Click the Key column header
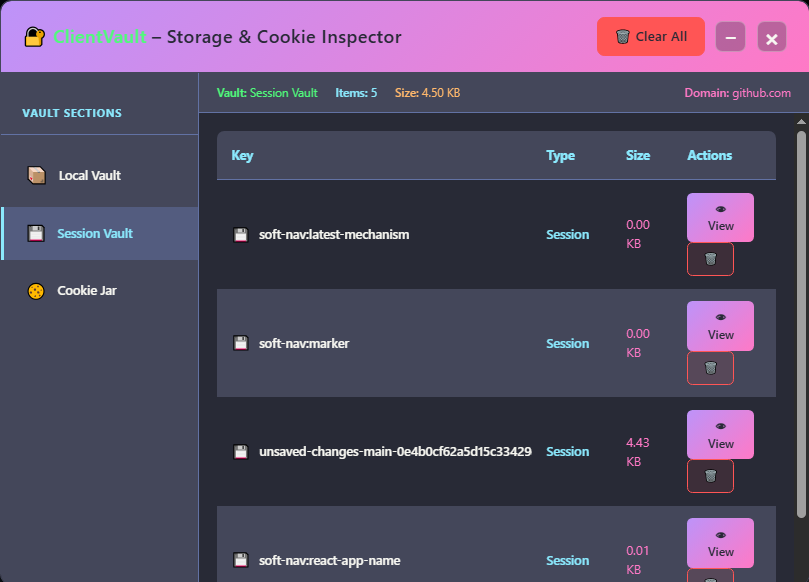 coord(243,156)
